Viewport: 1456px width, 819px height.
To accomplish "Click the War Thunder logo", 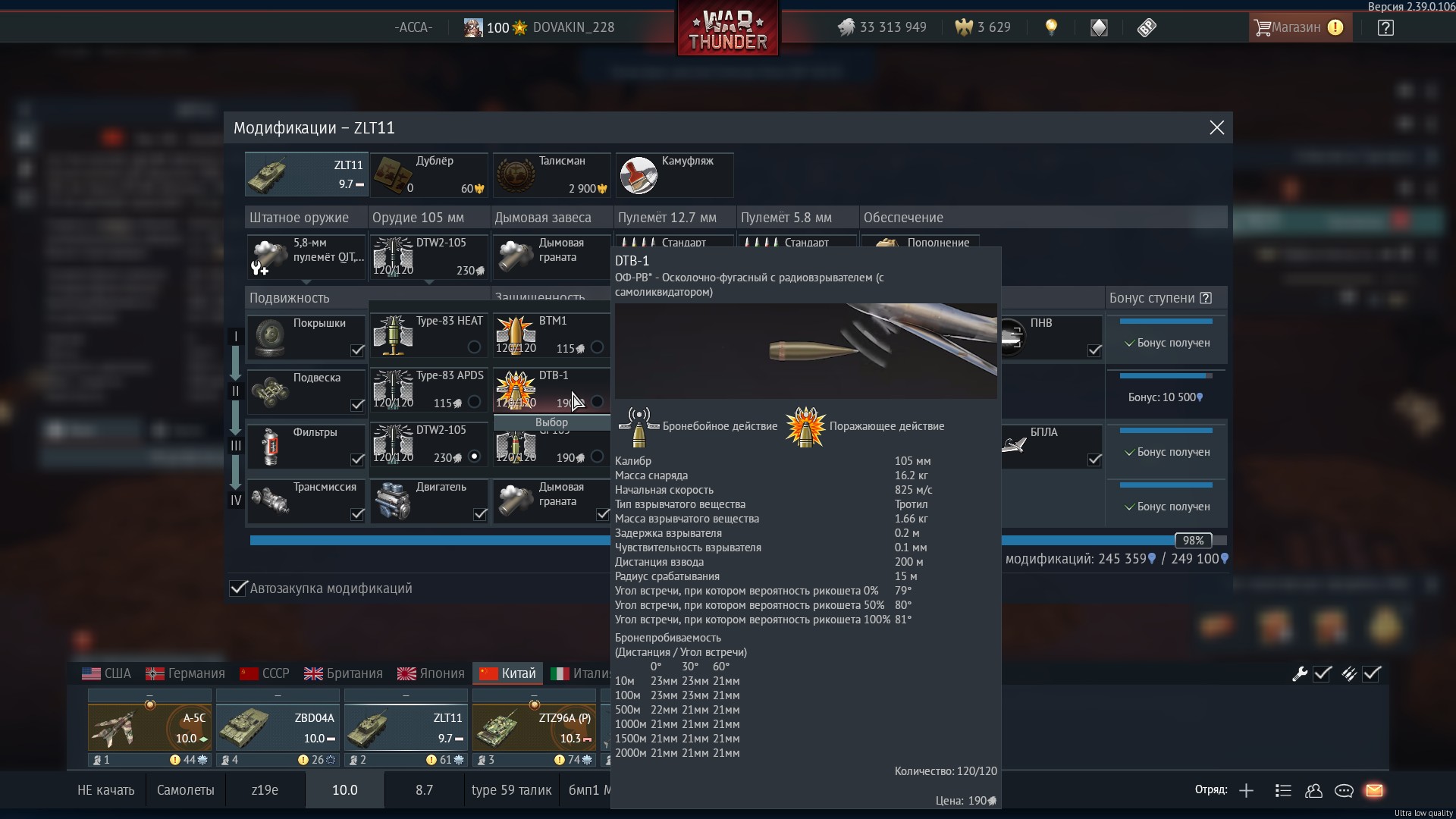I will click(x=727, y=29).
